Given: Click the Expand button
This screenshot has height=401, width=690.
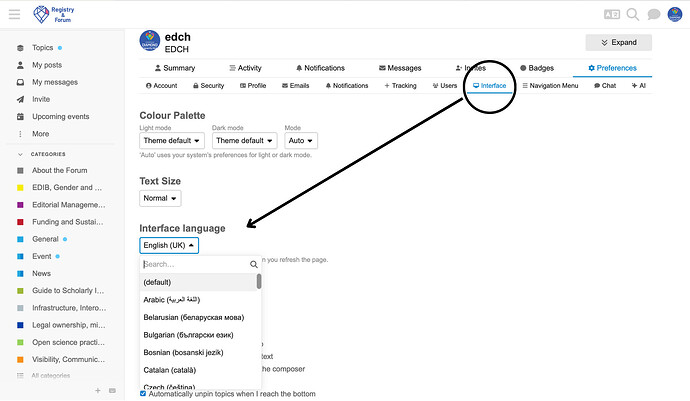Looking at the screenshot, I should pyautogui.click(x=618, y=42).
